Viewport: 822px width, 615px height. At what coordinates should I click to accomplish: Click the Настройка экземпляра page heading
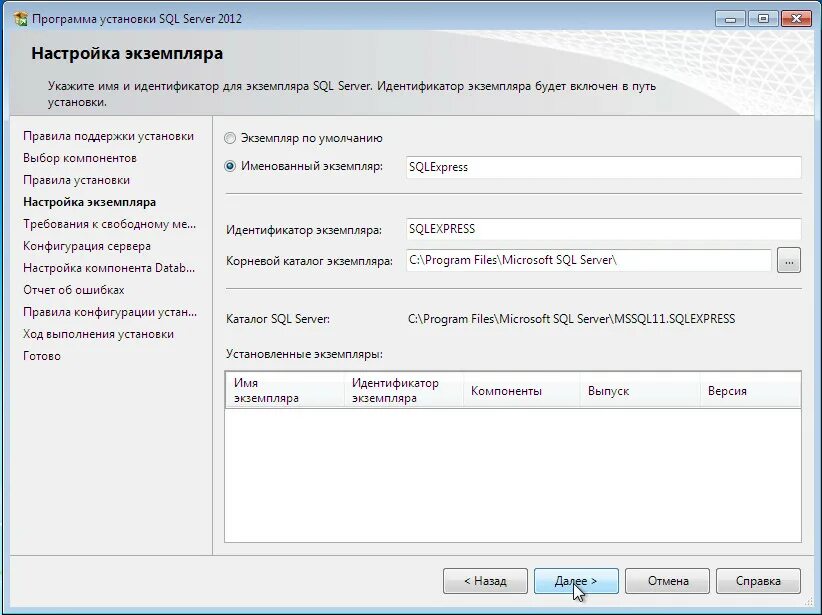pos(127,53)
